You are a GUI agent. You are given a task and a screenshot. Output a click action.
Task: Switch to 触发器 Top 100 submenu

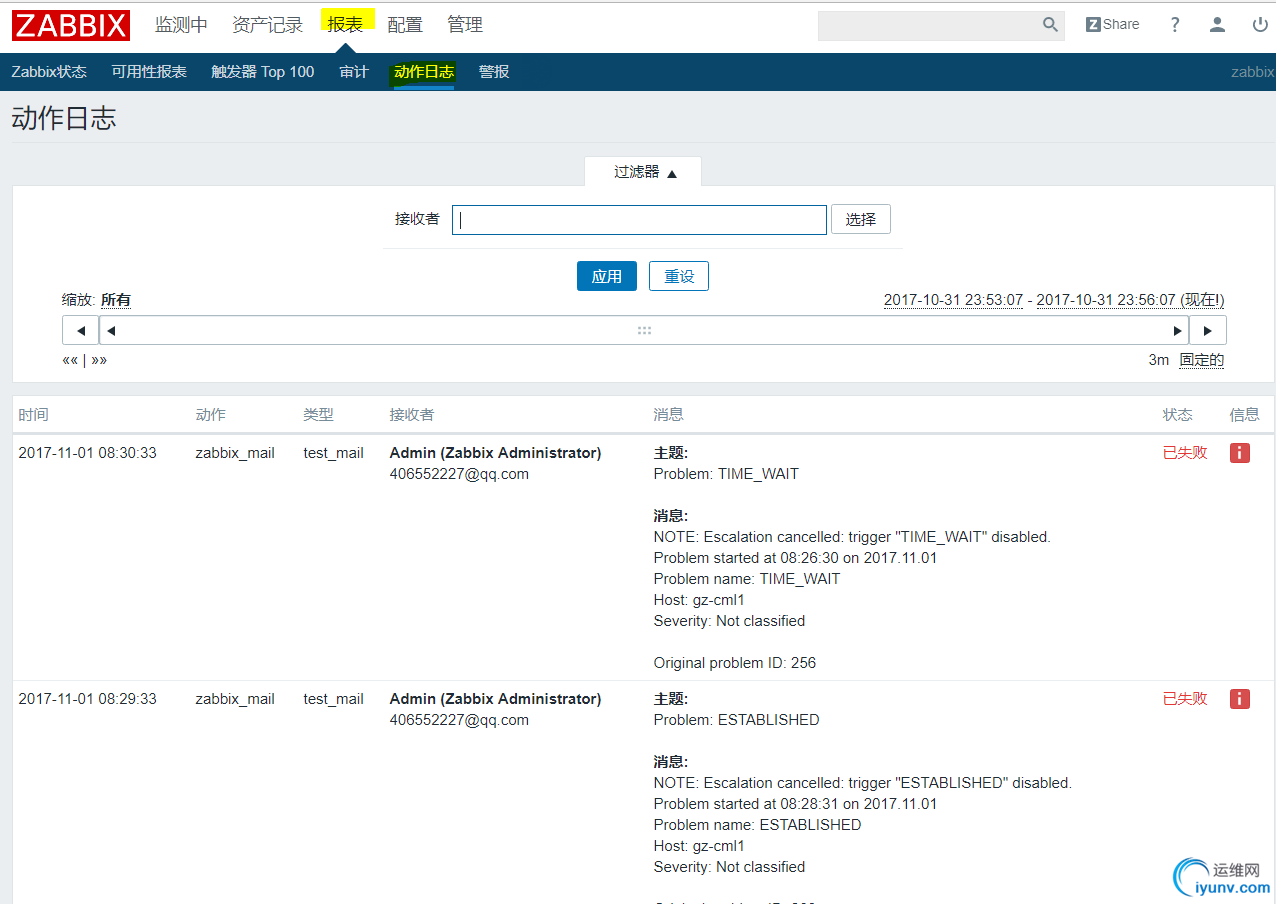(x=263, y=72)
